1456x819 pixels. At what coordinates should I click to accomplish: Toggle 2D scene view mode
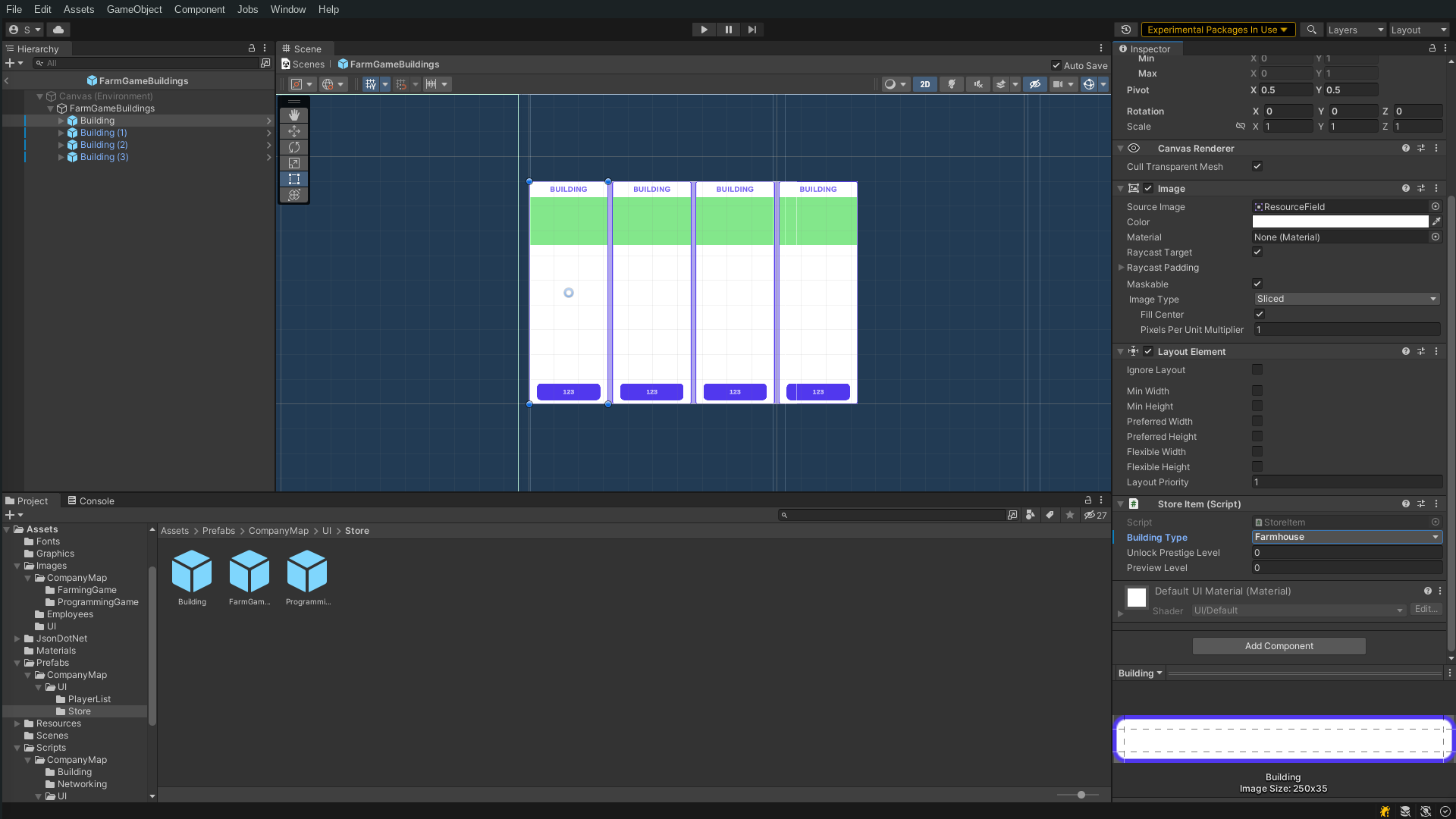pos(924,84)
